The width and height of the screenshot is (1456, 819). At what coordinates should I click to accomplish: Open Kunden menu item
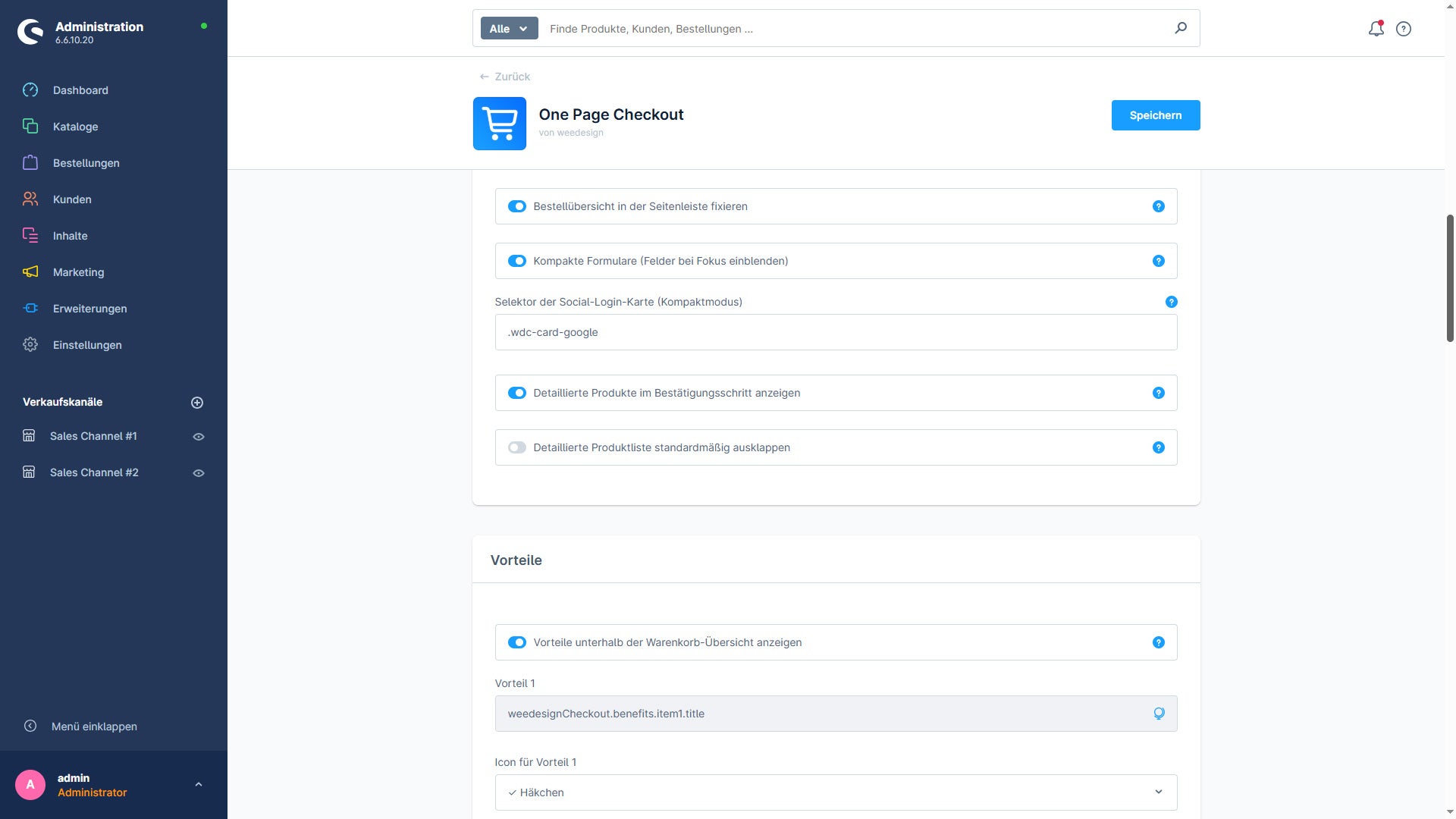(72, 199)
